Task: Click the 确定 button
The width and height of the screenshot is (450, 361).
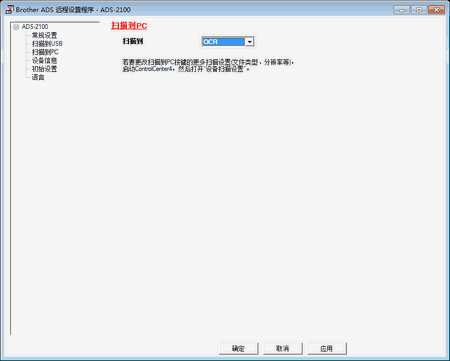Action: point(238,348)
